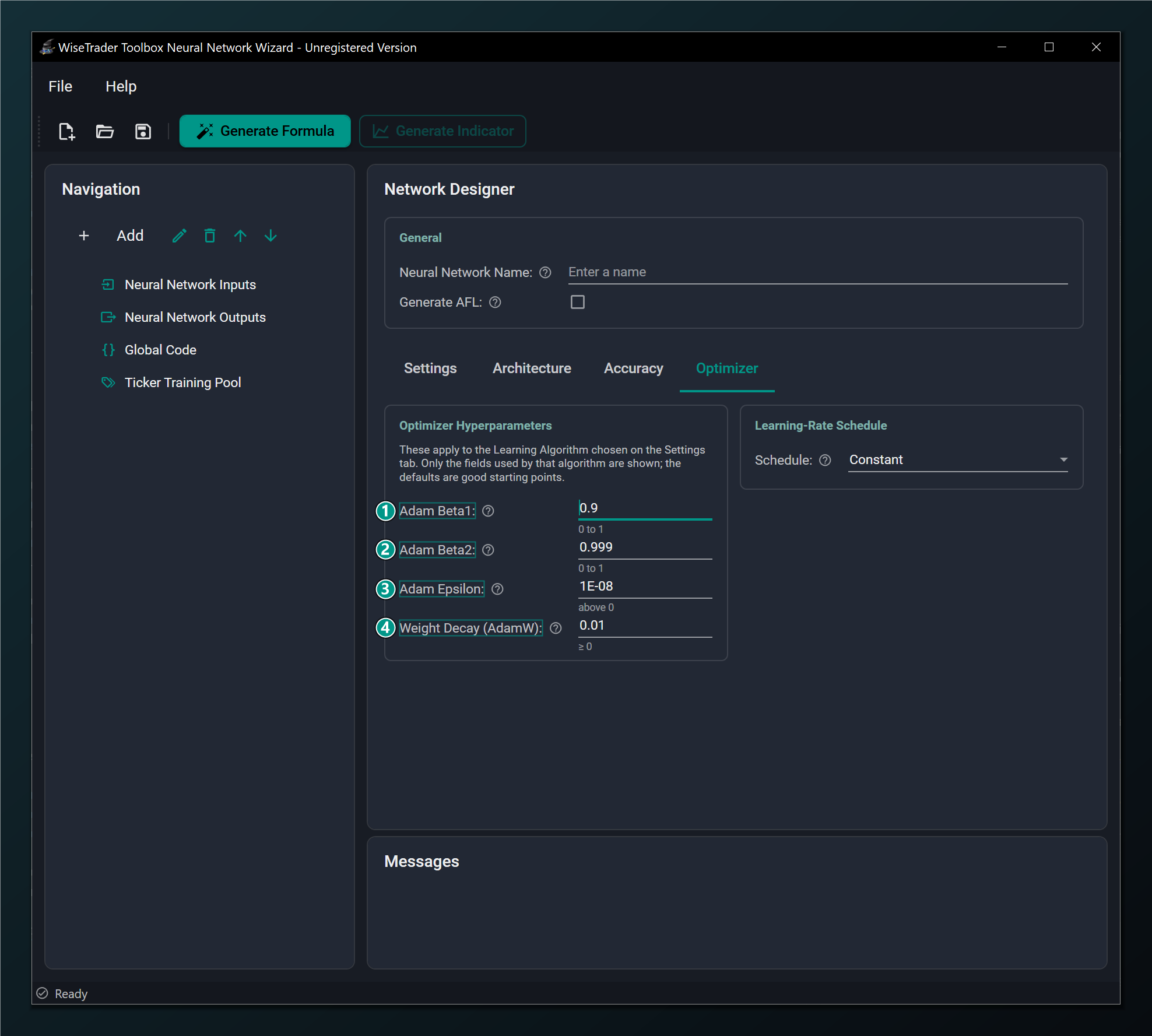The image size is (1152, 1036).
Task: Click the New file toolbar icon
Action: [x=67, y=131]
